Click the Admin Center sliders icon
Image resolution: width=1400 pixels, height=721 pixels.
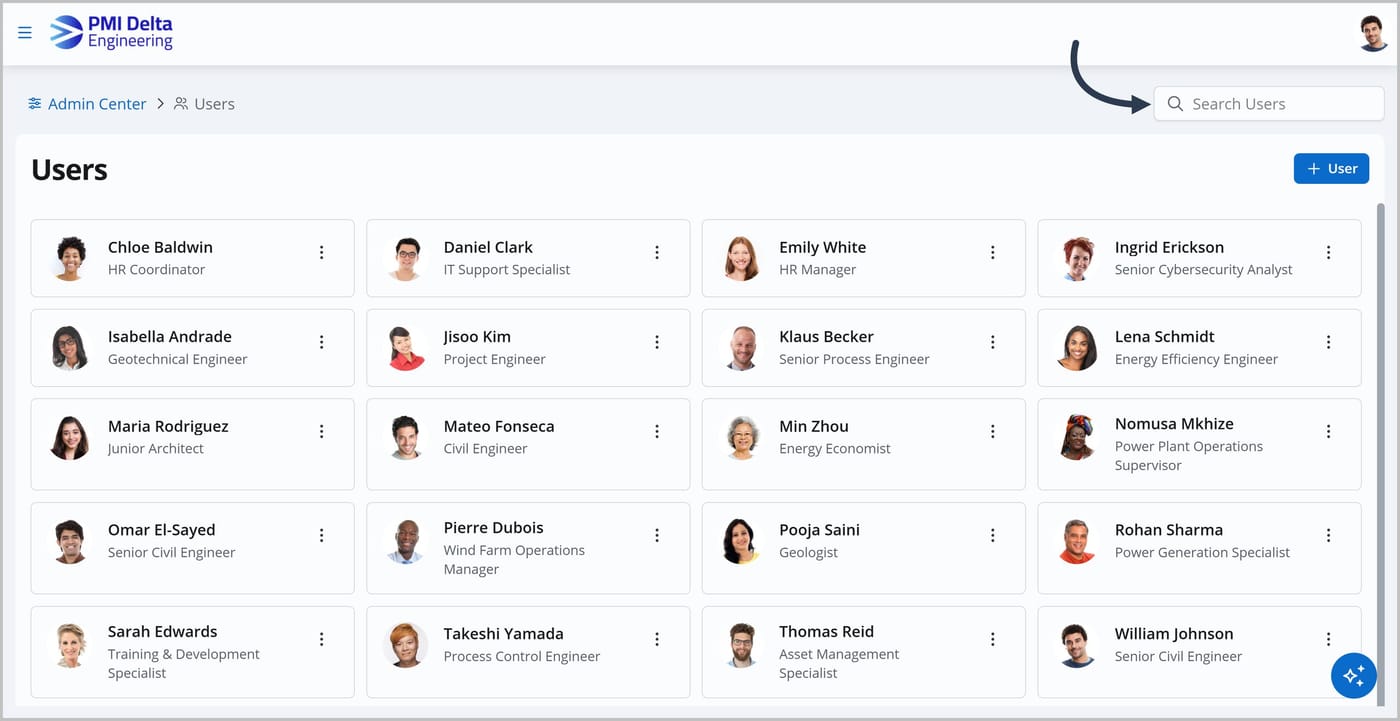click(35, 104)
